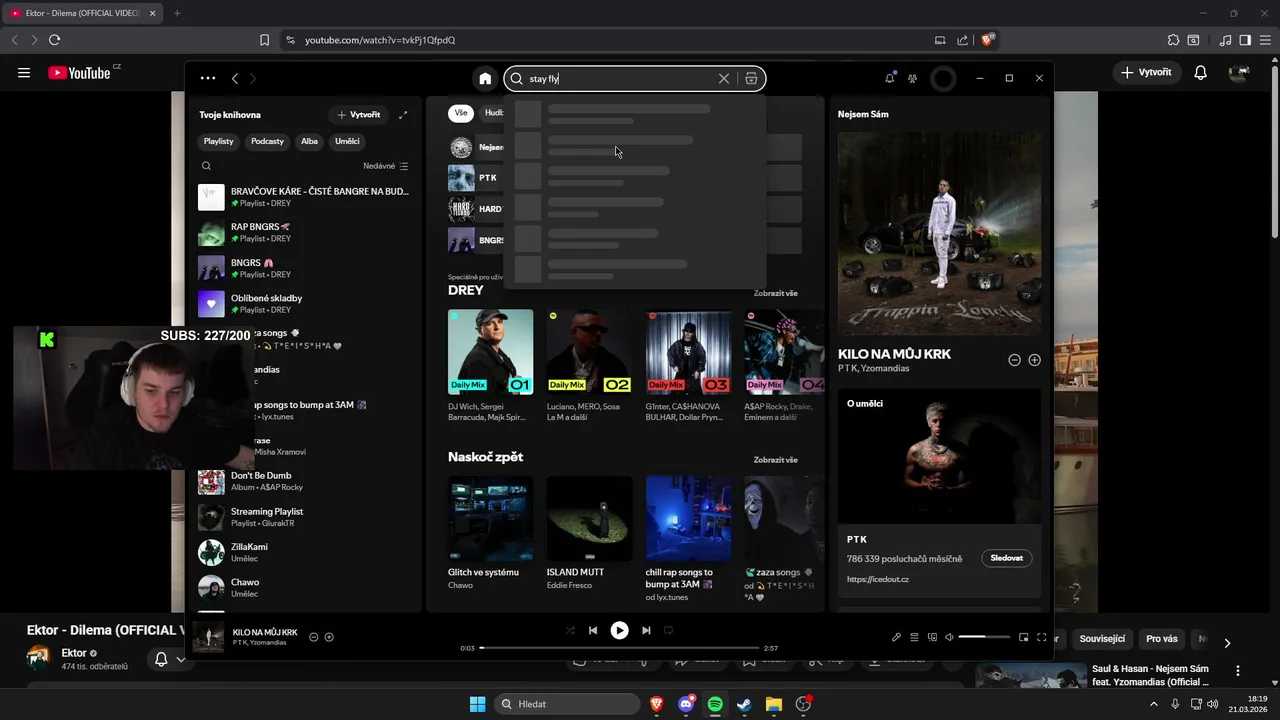Mute Spotify with the speaker icon

949,637
